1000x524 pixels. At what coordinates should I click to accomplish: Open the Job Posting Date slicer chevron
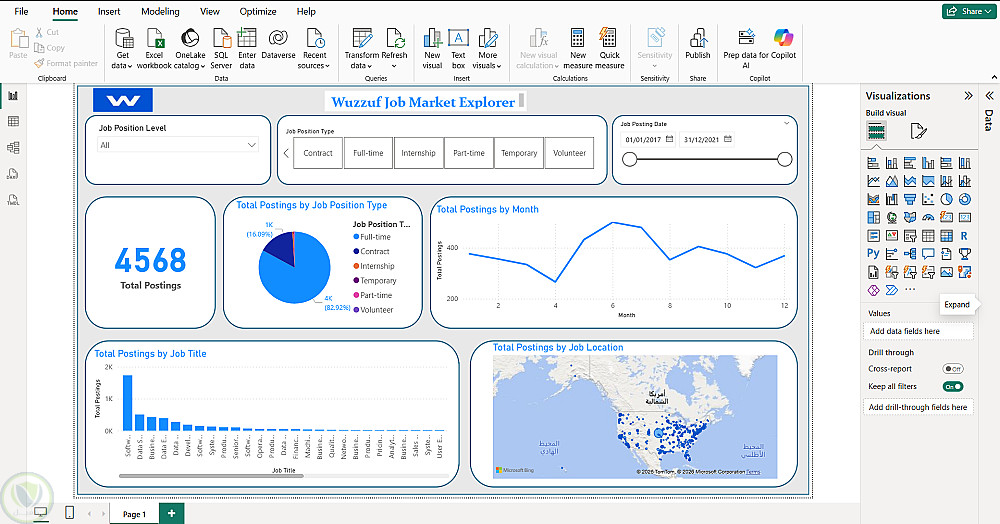pos(786,123)
